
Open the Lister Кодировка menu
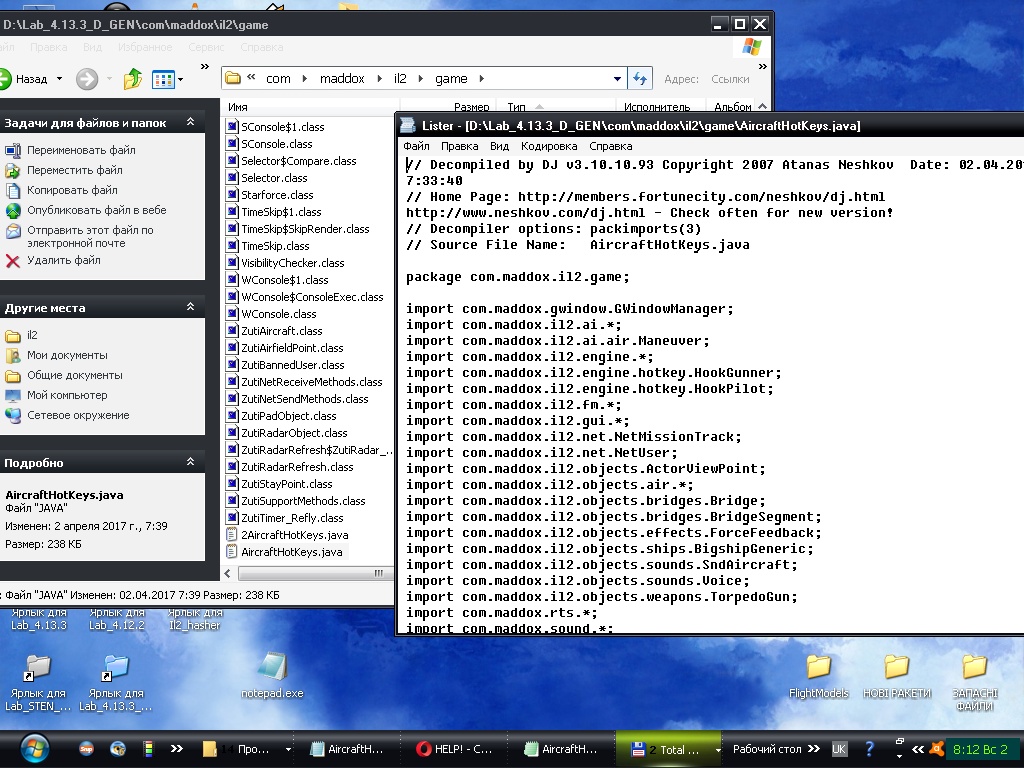(x=549, y=146)
